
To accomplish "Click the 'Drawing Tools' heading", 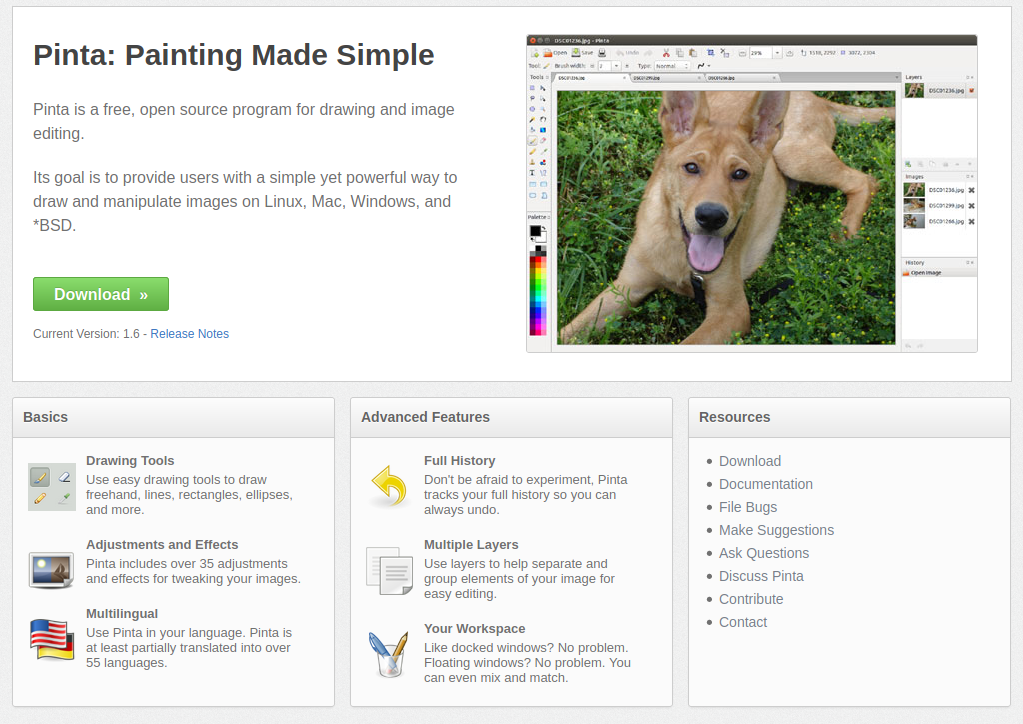I will (x=130, y=460).
